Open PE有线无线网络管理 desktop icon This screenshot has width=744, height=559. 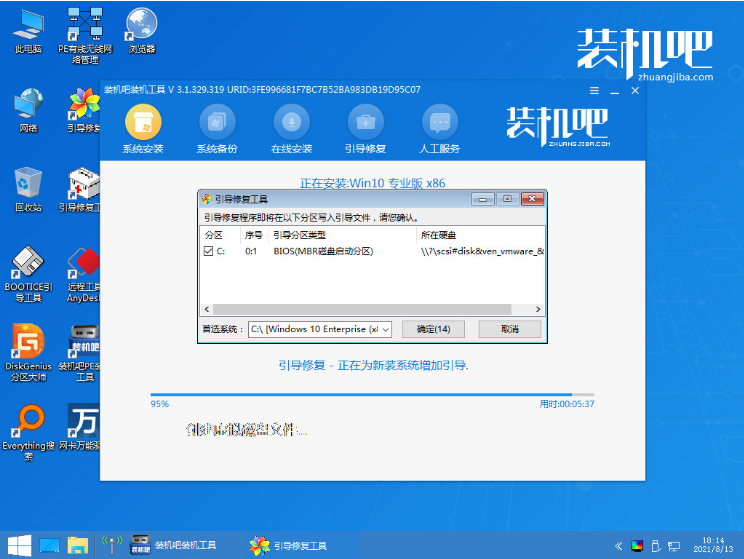coord(85,36)
